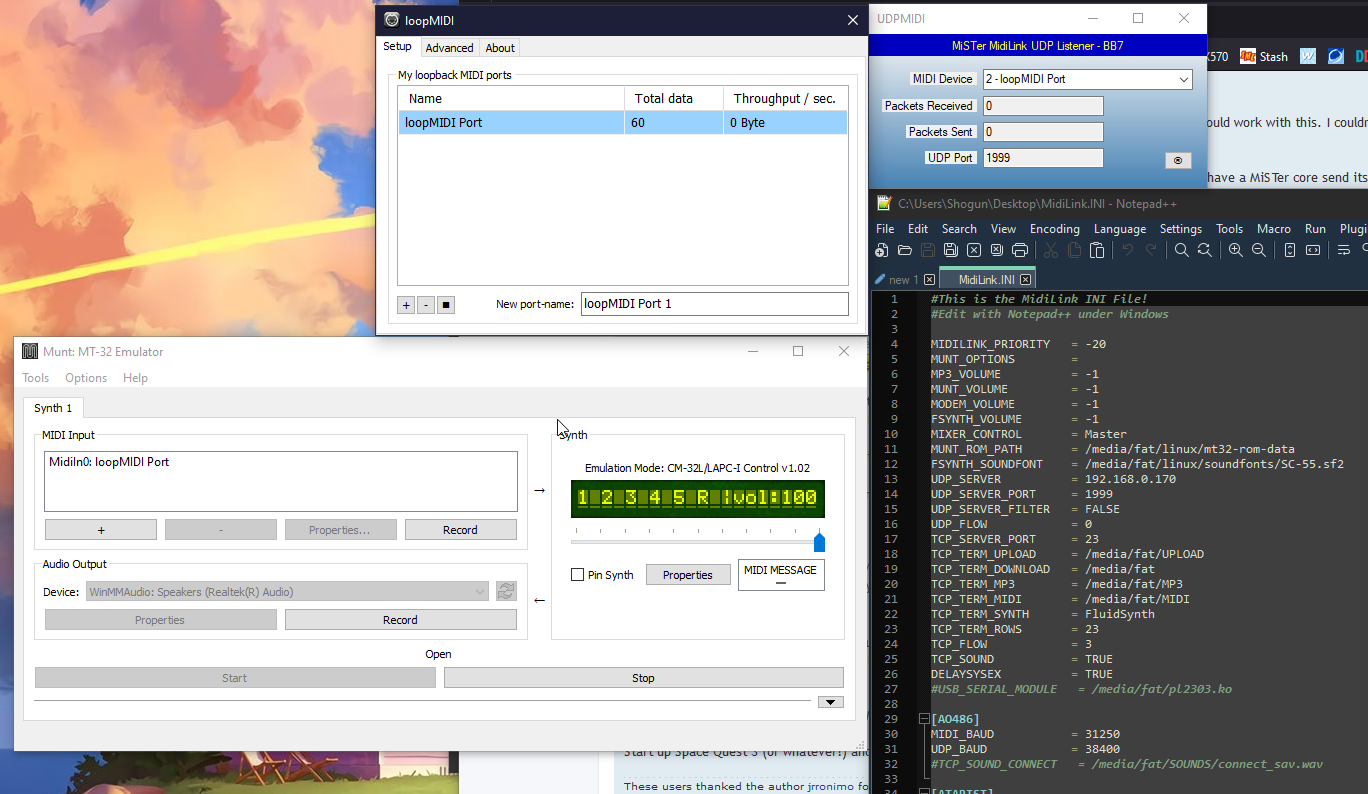Click the Record button under MIDI Input

(x=460, y=530)
